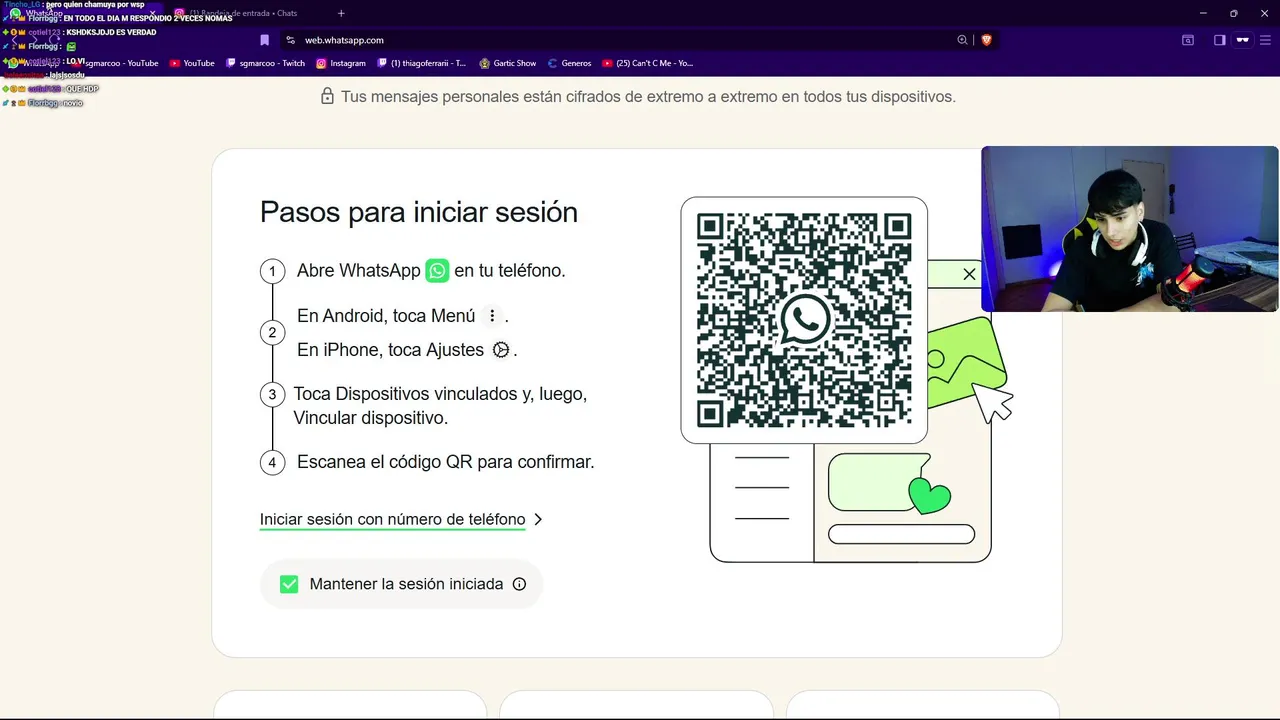This screenshot has width=1280, height=720.
Task: Click the text Toca Dispositivos vinculados y, luego
Action: click(x=440, y=394)
